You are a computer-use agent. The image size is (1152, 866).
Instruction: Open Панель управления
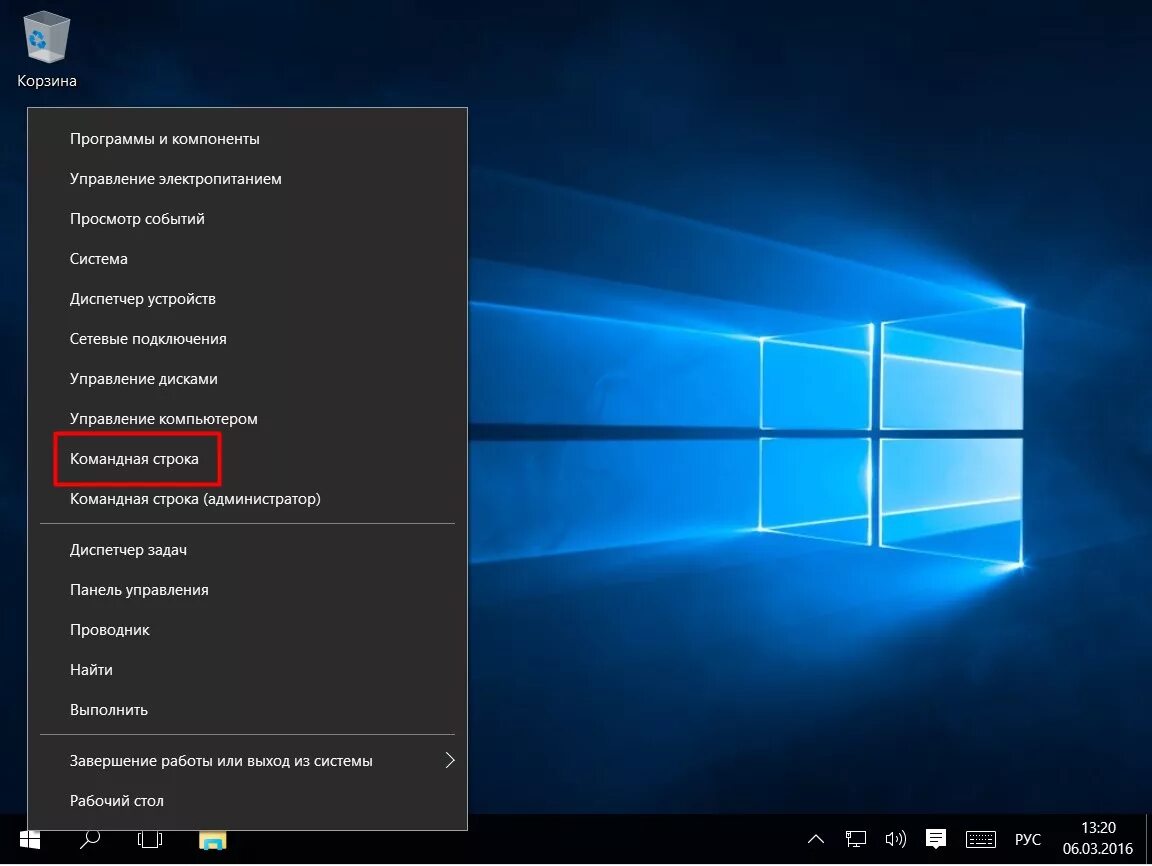[x=139, y=589]
